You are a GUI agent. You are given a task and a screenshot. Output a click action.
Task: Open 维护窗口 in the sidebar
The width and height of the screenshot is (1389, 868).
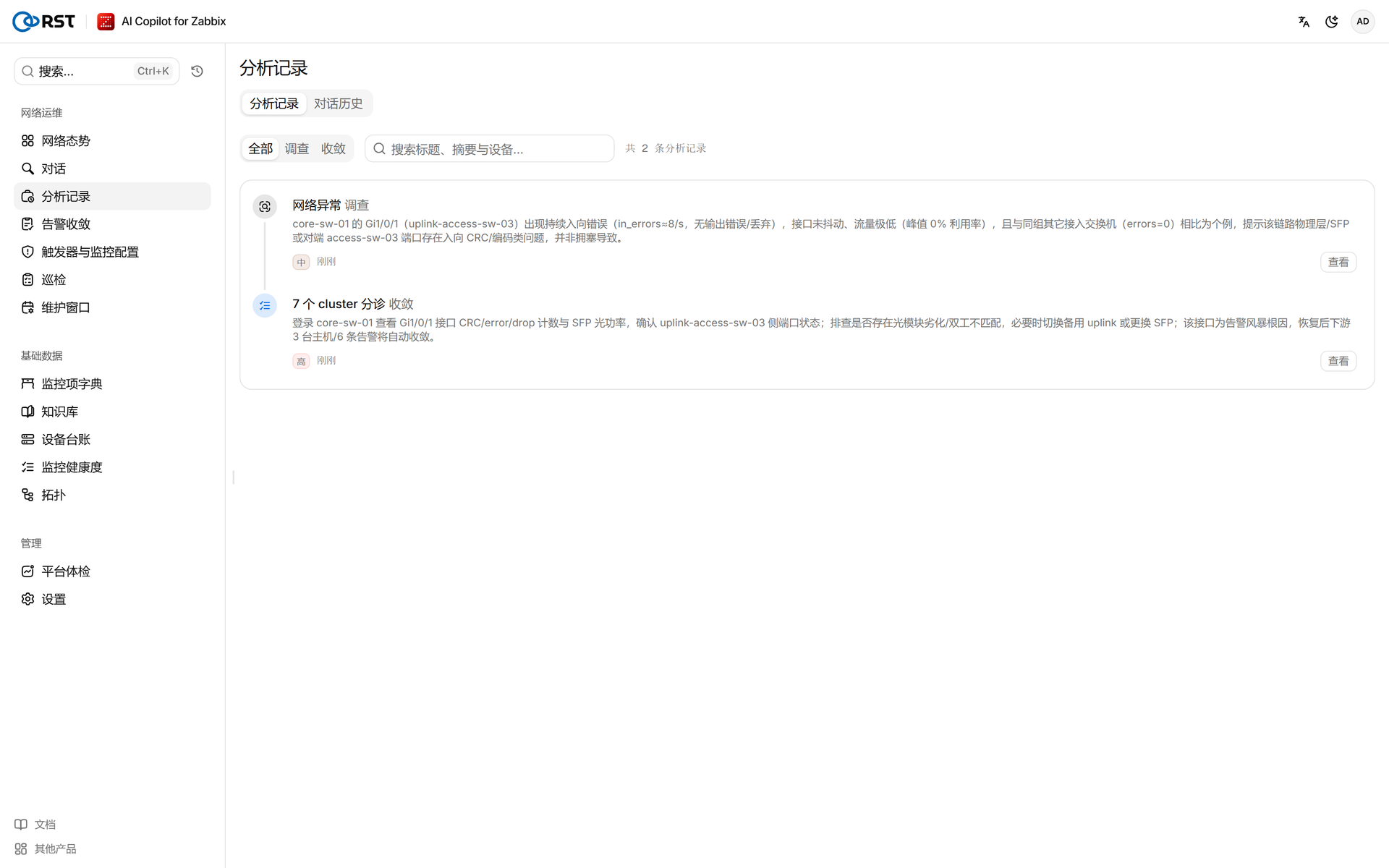(x=112, y=307)
